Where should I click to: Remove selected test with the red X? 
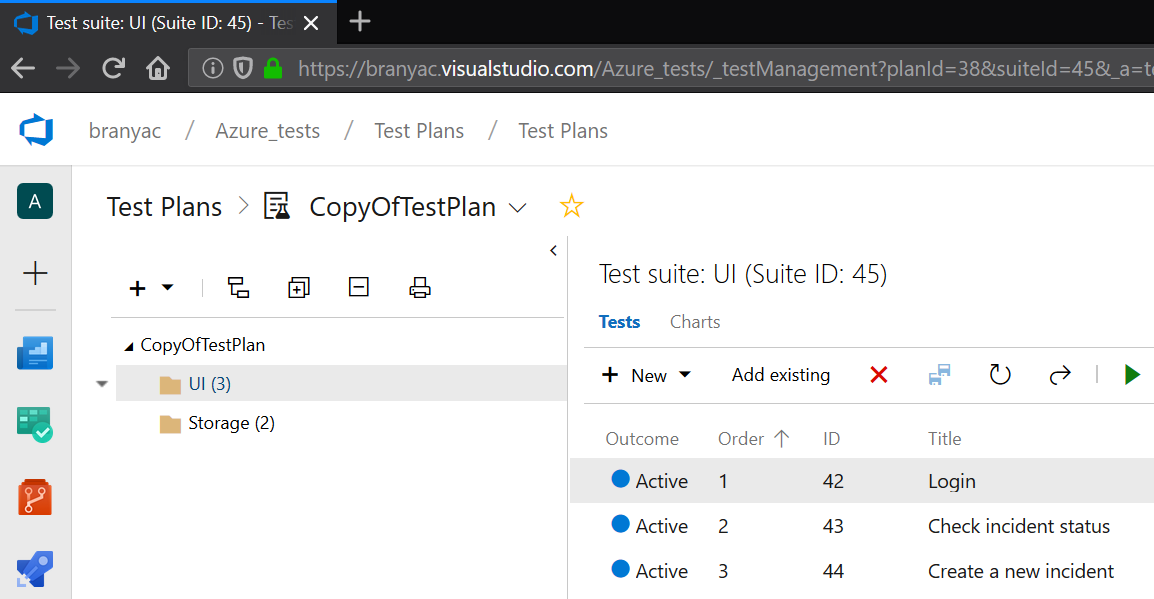[879, 374]
